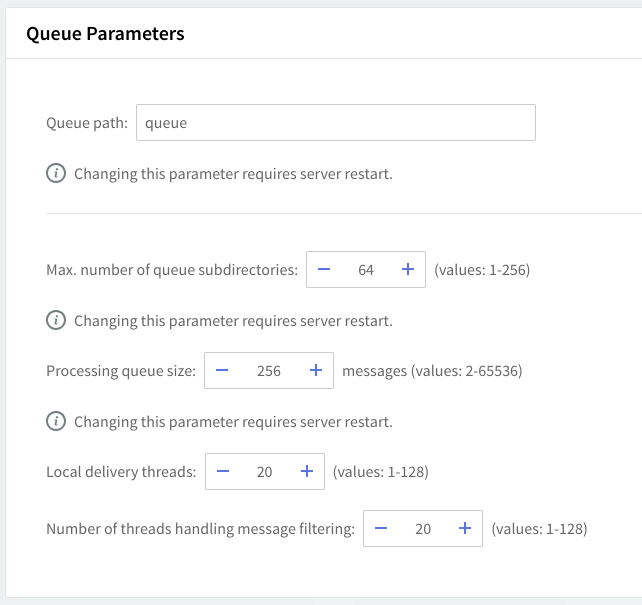Click the 'Queue path:' label

coord(87,123)
